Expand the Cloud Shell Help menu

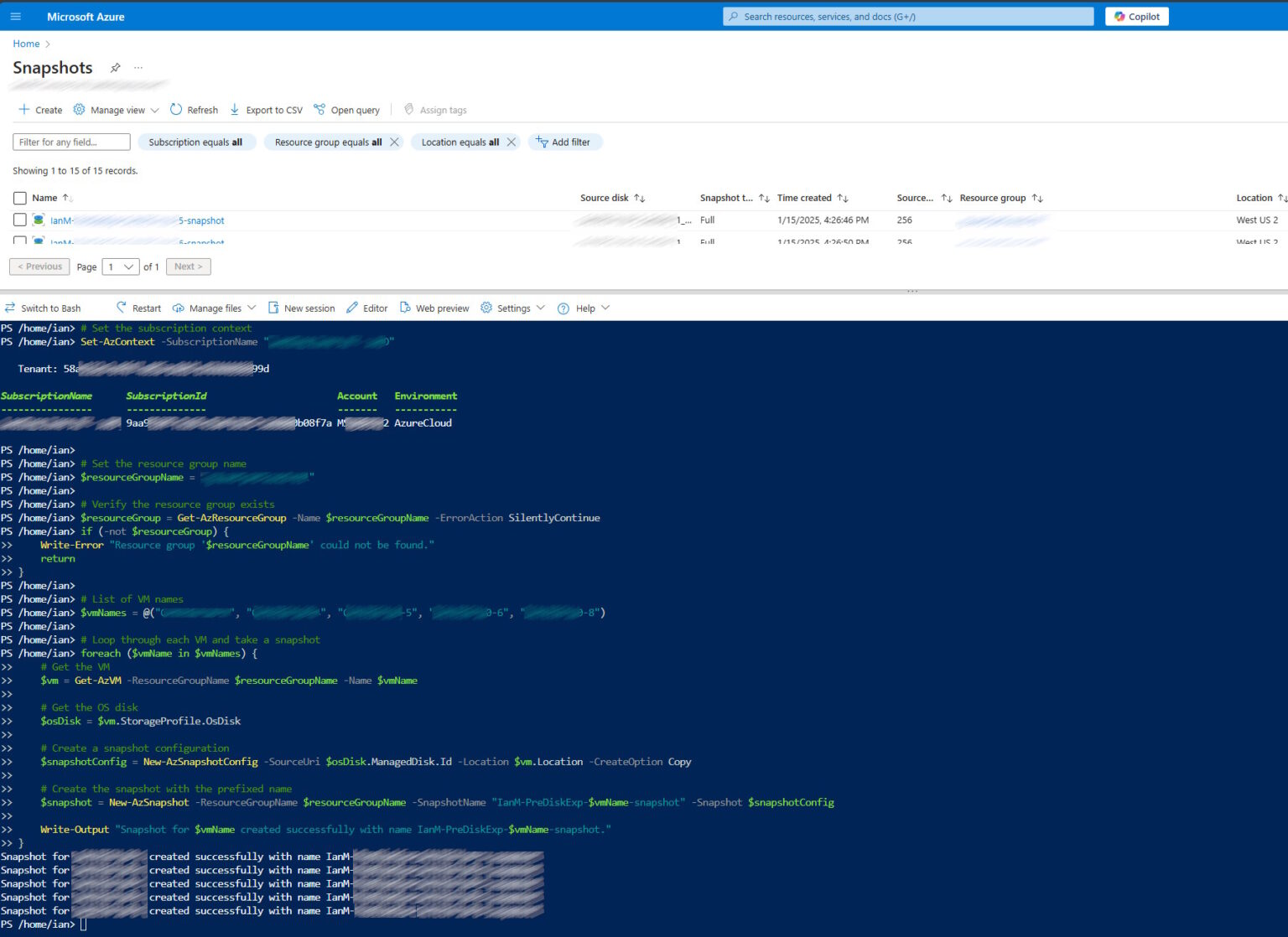[584, 308]
